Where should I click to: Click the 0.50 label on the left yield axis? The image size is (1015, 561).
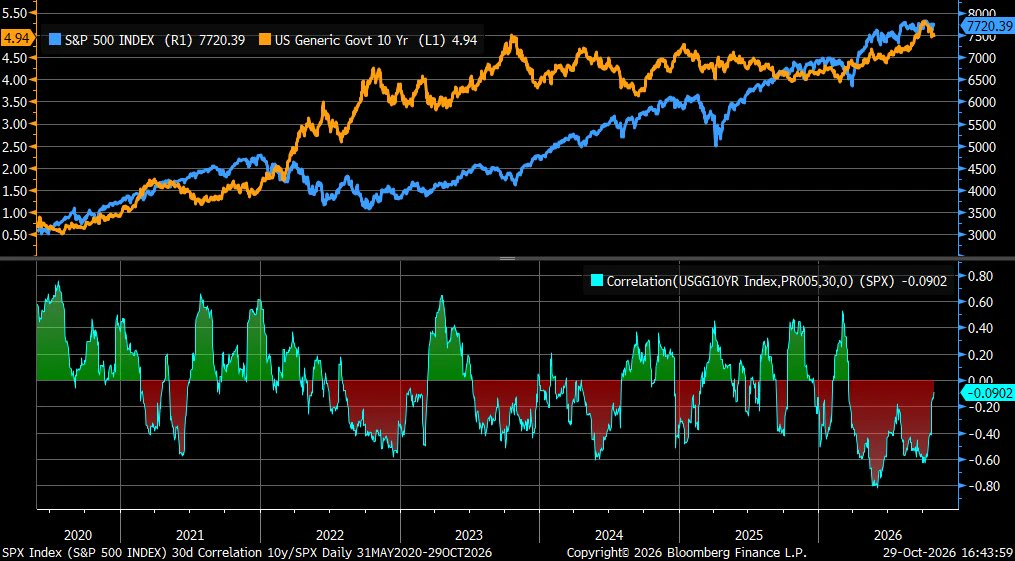coord(15,235)
